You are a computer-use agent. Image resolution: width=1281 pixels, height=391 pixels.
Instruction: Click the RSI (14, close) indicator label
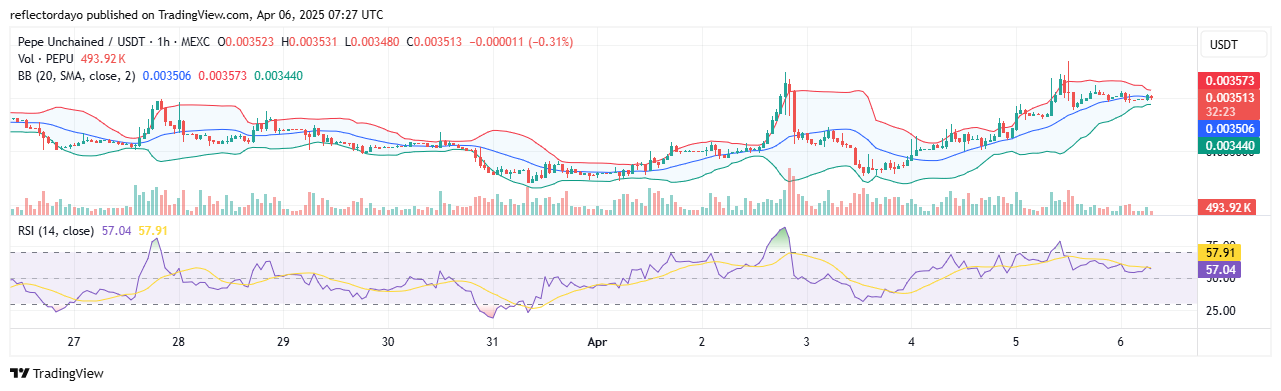click(x=56, y=231)
